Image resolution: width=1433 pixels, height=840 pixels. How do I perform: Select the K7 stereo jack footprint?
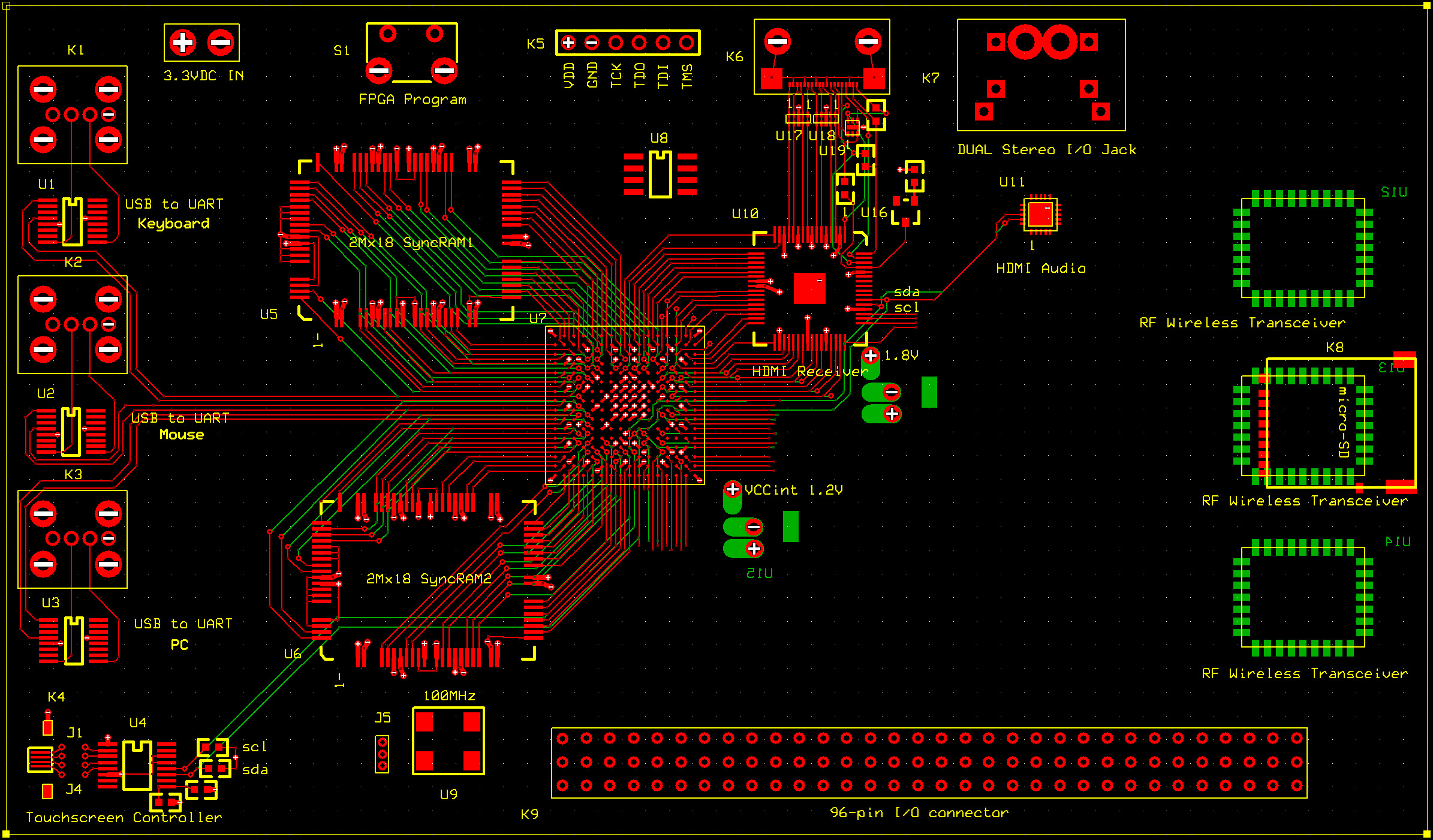[x=1041, y=75]
